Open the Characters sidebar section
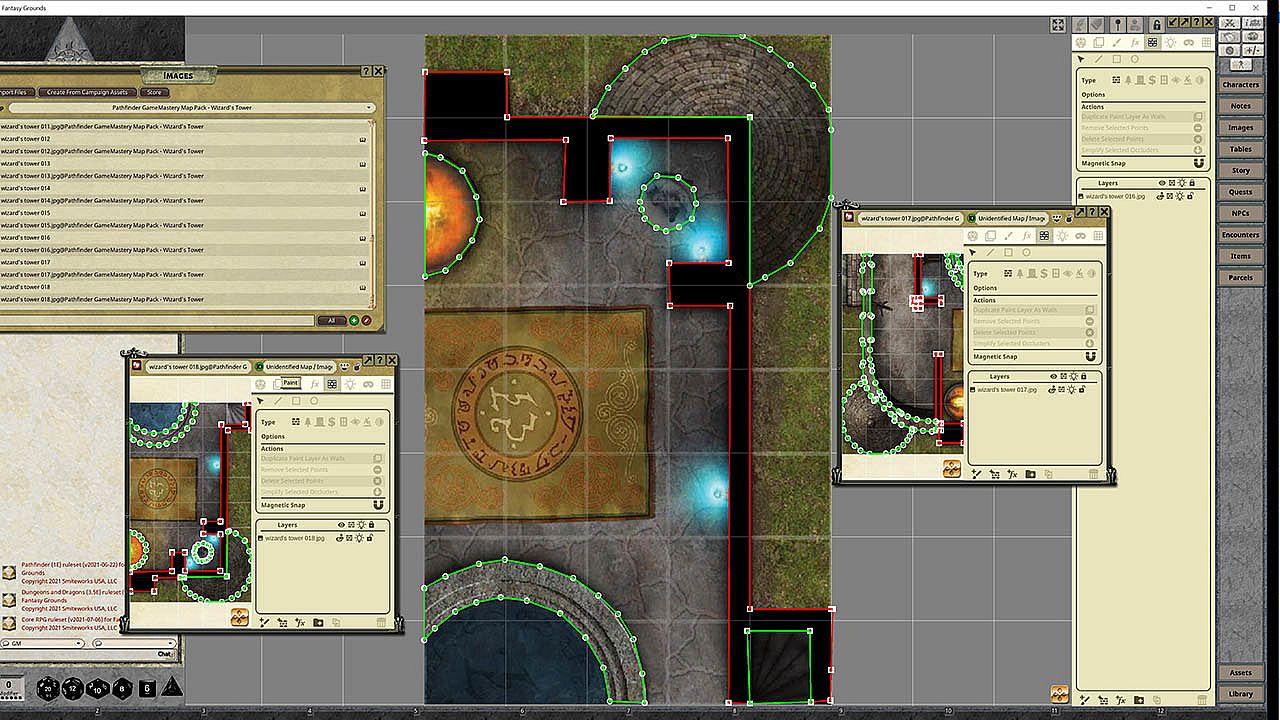1280x720 pixels. coord(1240,84)
